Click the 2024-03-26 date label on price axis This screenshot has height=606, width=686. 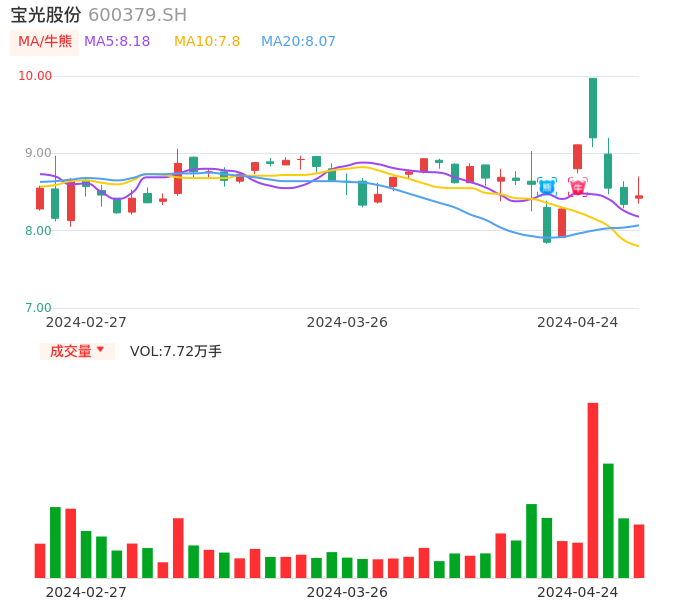(347, 322)
